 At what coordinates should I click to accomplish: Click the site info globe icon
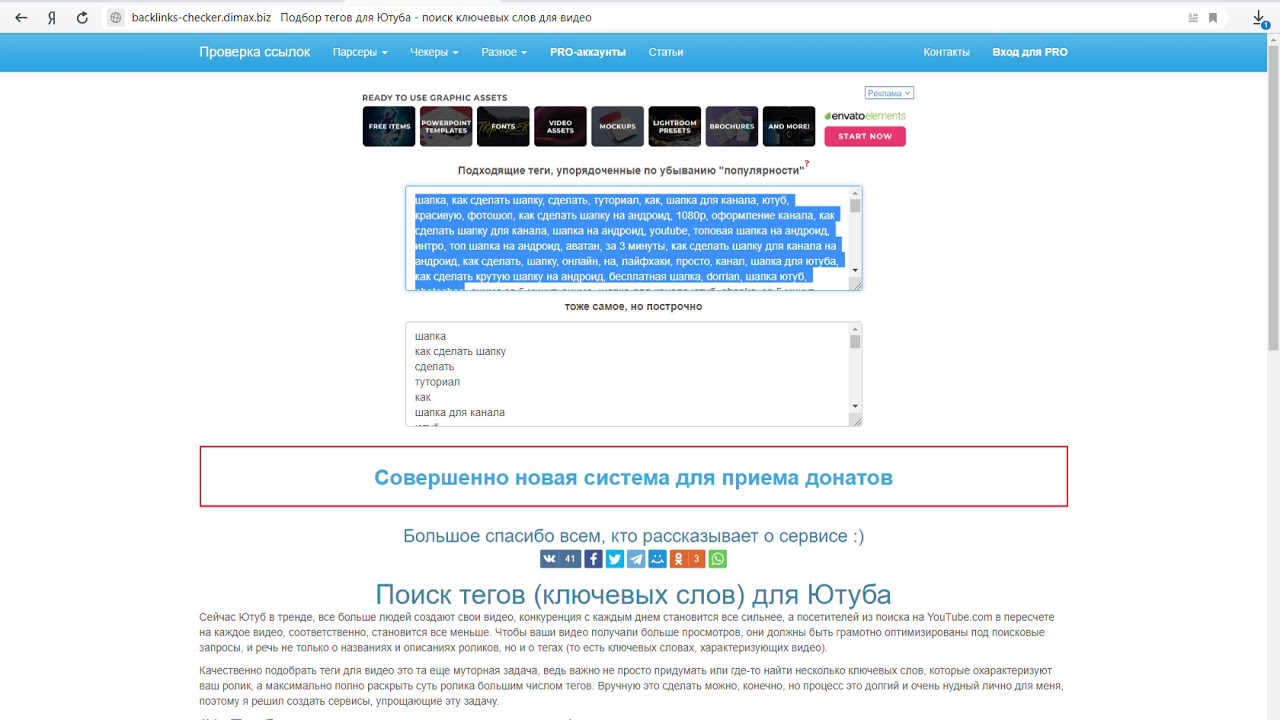pyautogui.click(x=115, y=18)
